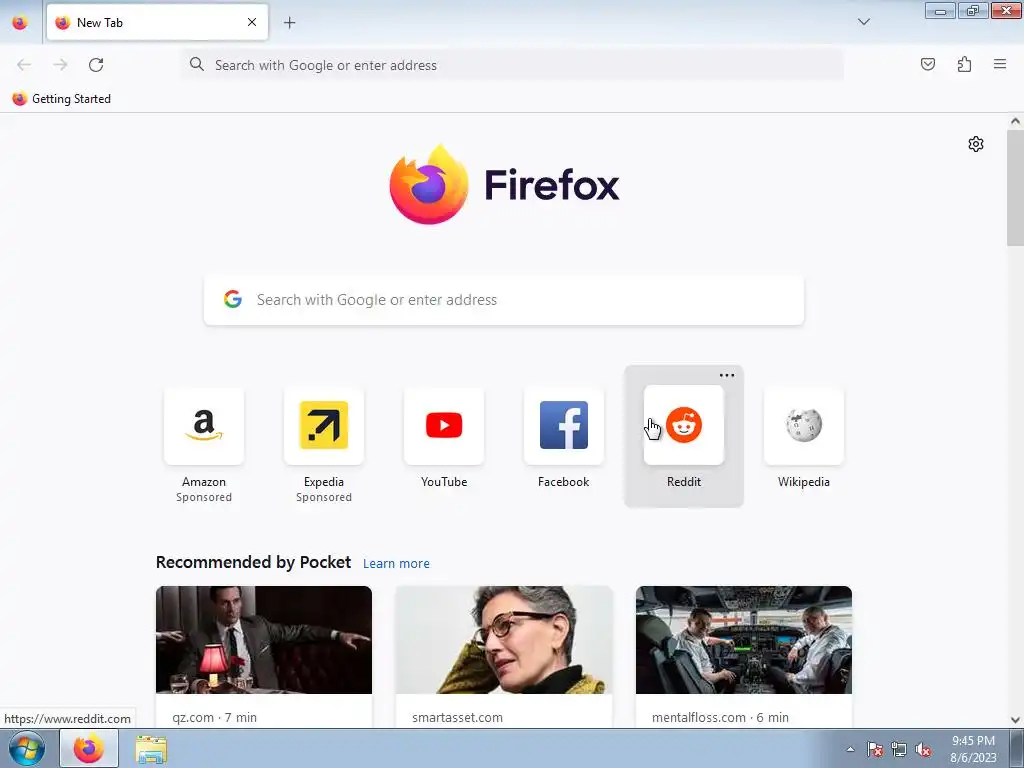Open the smartasset.com story thumbnail
The image size is (1024, 768).
point(504,640)
